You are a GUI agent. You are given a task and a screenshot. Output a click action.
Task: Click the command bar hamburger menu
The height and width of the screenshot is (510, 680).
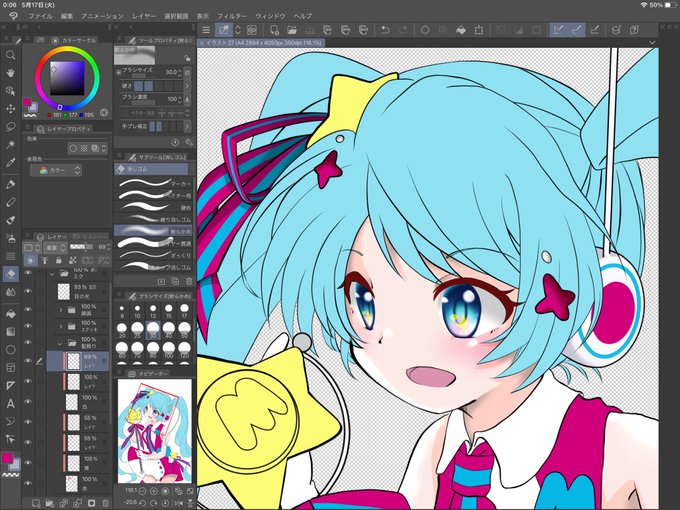tap(206, 30)
